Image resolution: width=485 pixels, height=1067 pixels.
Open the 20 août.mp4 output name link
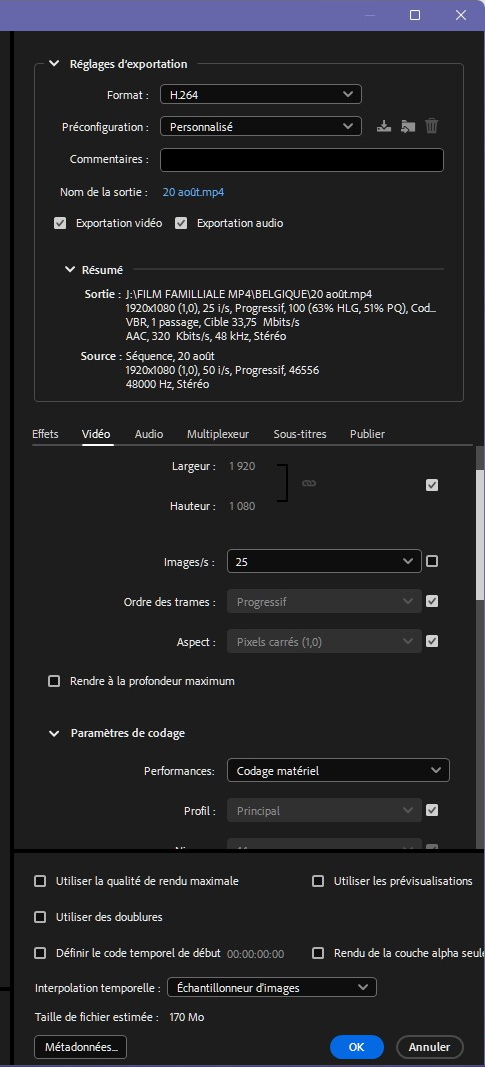(x=193, y=192)
